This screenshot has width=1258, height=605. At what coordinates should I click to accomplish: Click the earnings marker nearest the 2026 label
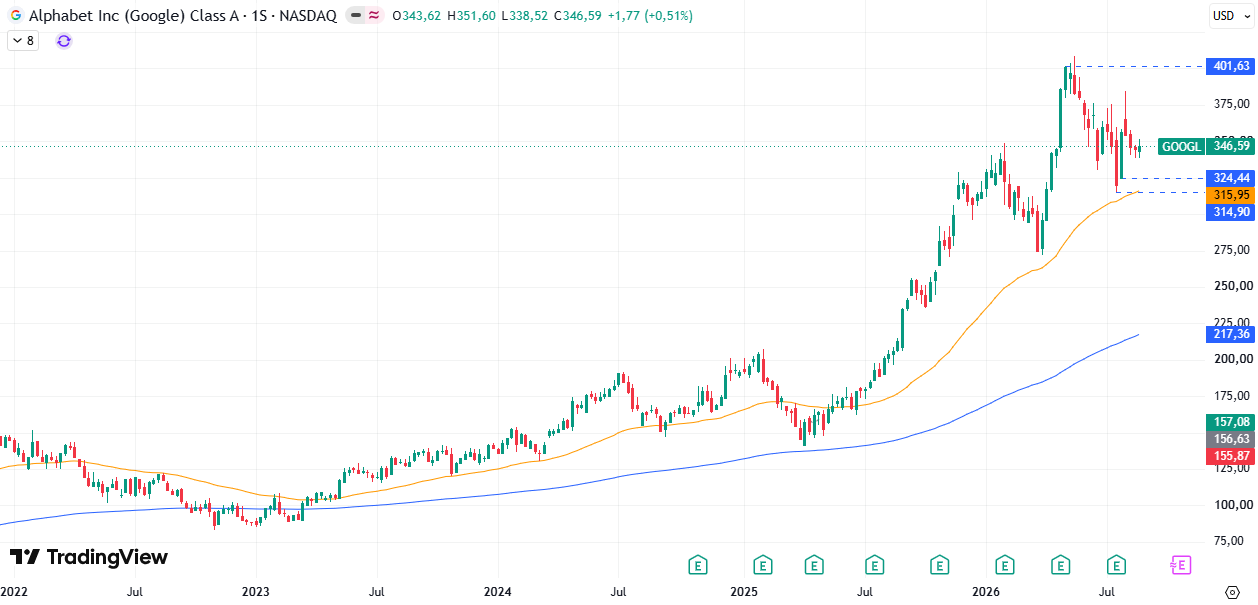(1003, 566)
